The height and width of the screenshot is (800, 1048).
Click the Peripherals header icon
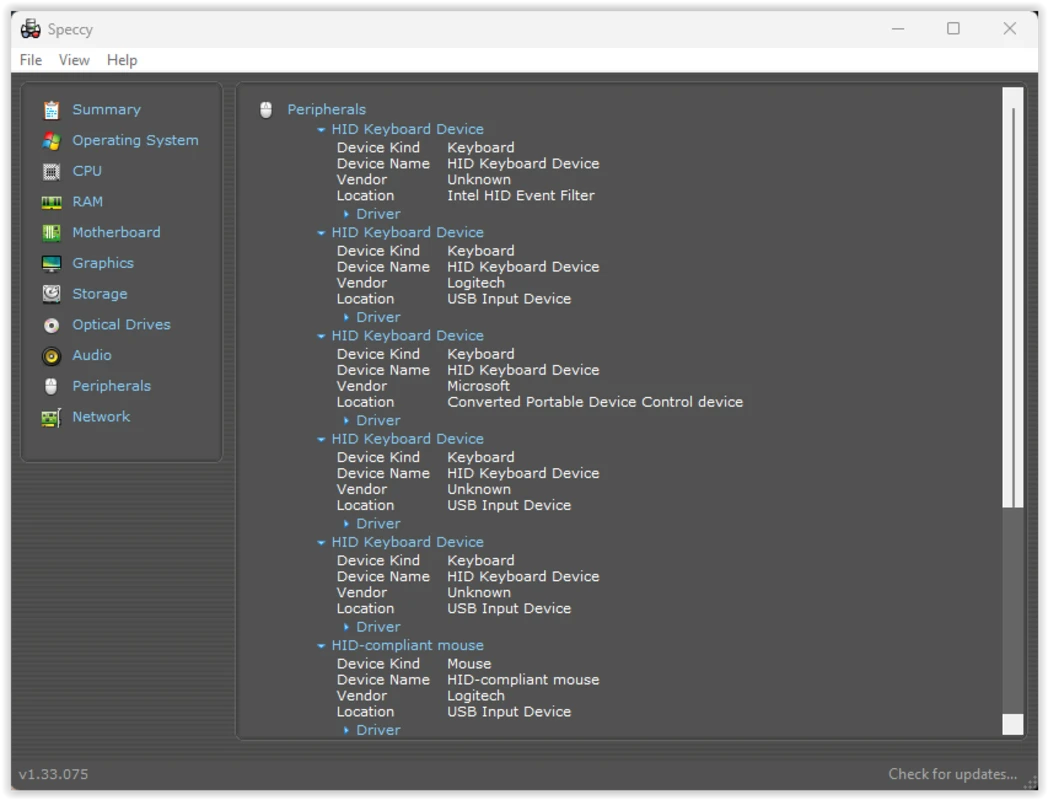tap(265, 109)
